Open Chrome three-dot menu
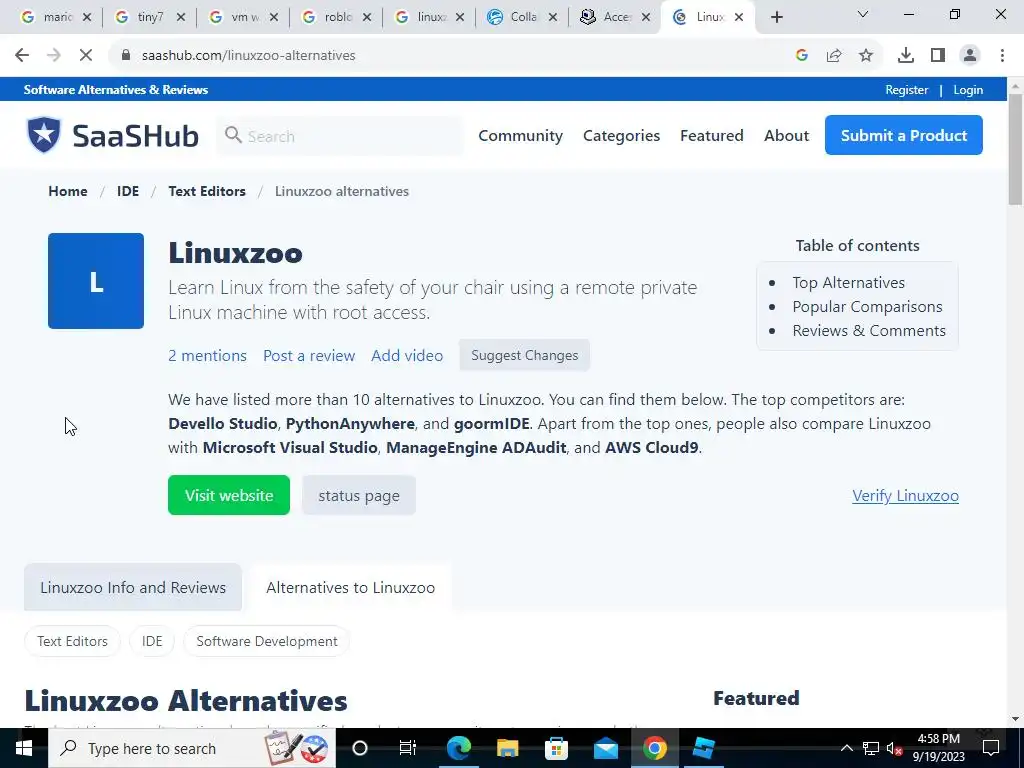This screenshot has height=768, width=1024. [1002, 56]
